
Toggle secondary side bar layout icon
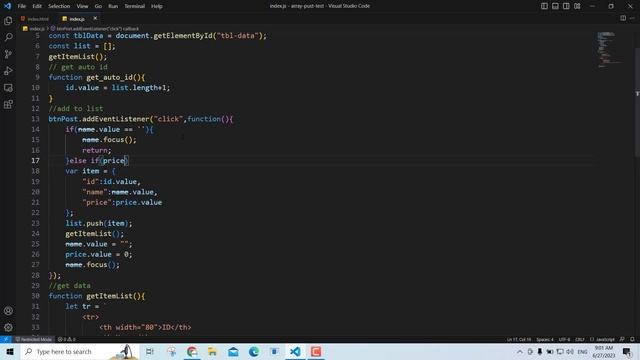coord(566,6)
